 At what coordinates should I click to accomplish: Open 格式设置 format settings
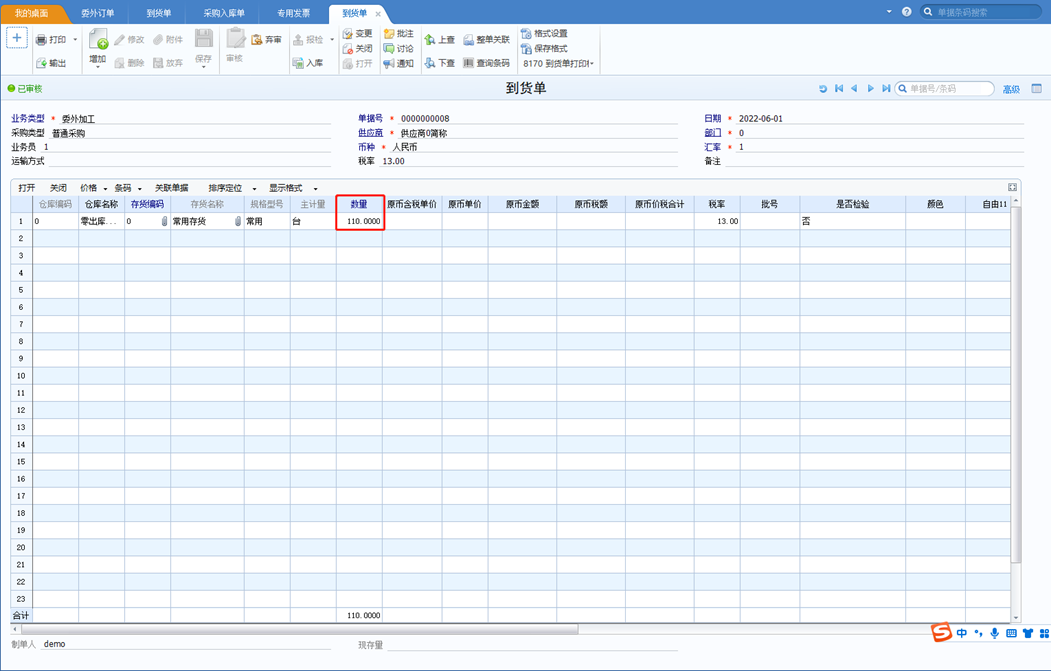pos(544,34)
